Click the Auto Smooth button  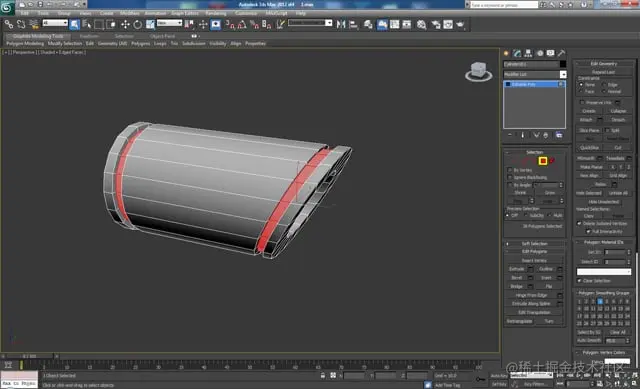pos(589,340)
